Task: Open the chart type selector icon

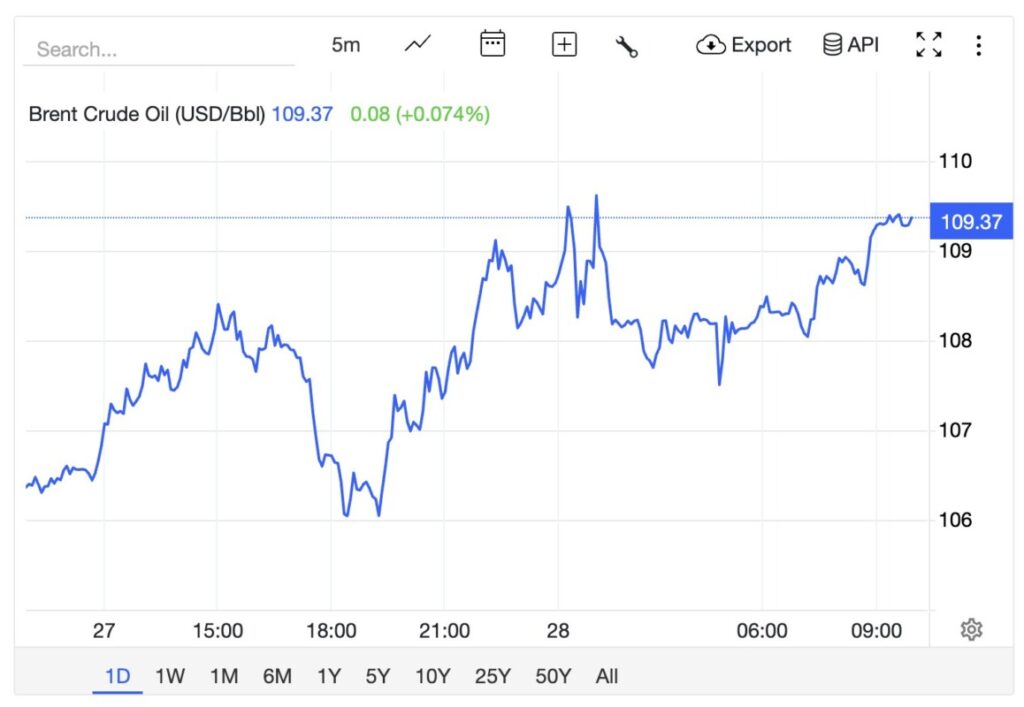Action: pos(417,44)
